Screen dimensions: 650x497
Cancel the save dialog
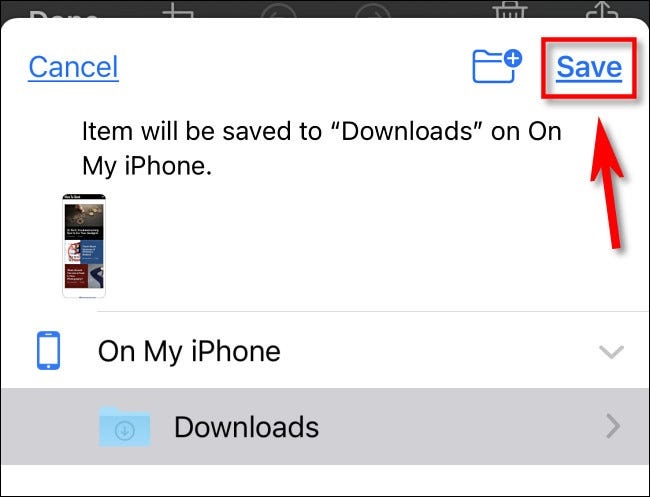point(73,67)
